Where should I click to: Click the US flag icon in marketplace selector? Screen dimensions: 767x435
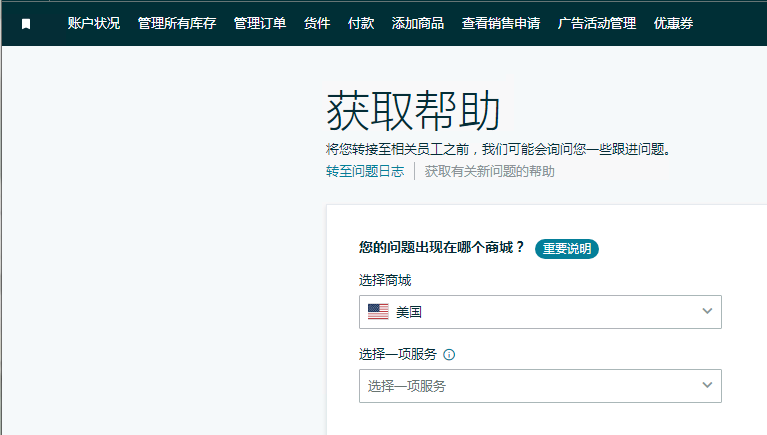378,312
